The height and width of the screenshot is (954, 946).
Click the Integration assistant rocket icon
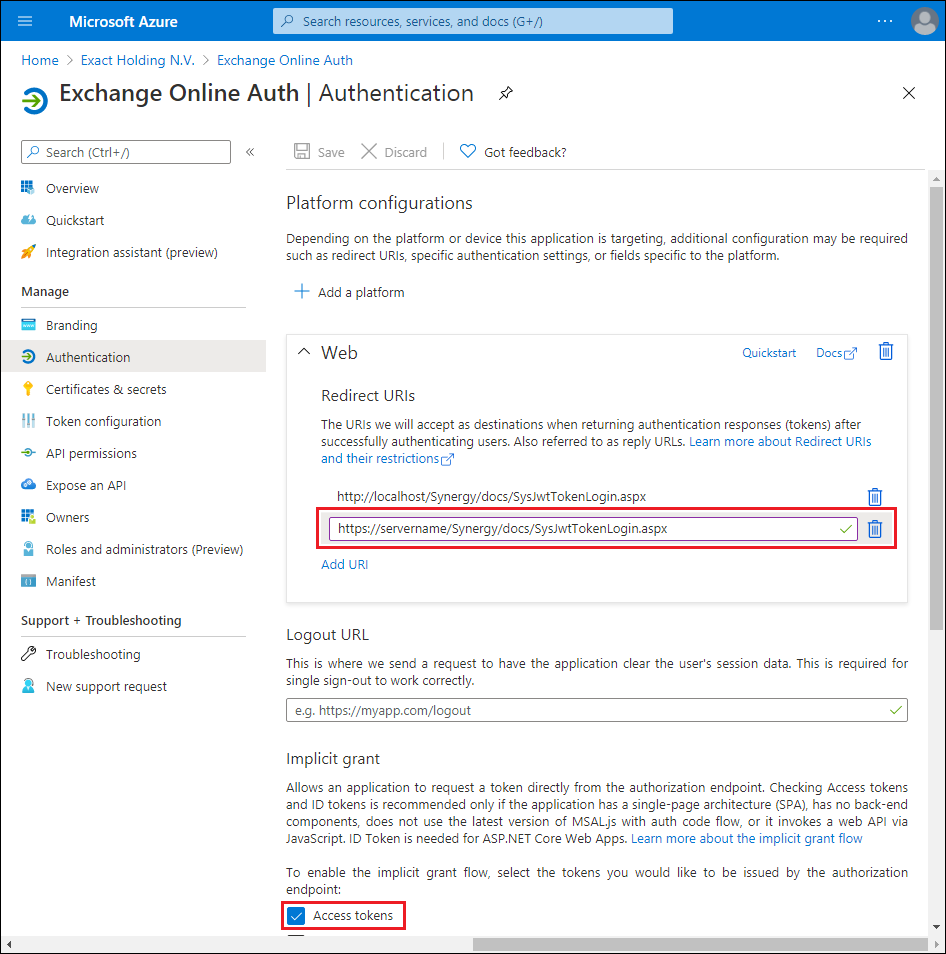(28, 252)
